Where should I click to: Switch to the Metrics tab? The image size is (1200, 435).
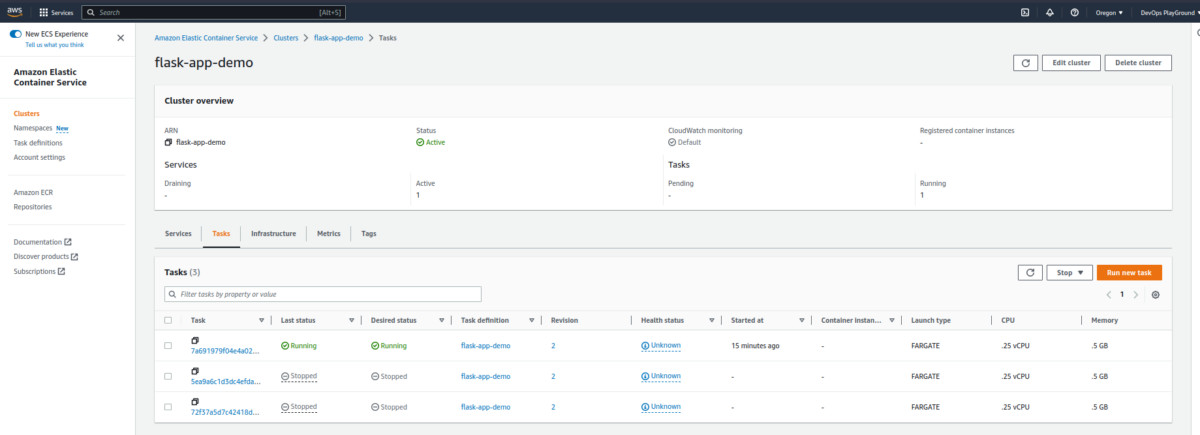(x=329, y=233)
